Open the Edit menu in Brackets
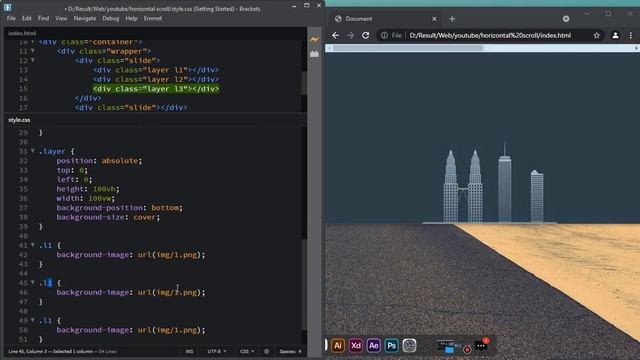The height and width of the screenshot is (360, 640). click(x=27, y=18)
